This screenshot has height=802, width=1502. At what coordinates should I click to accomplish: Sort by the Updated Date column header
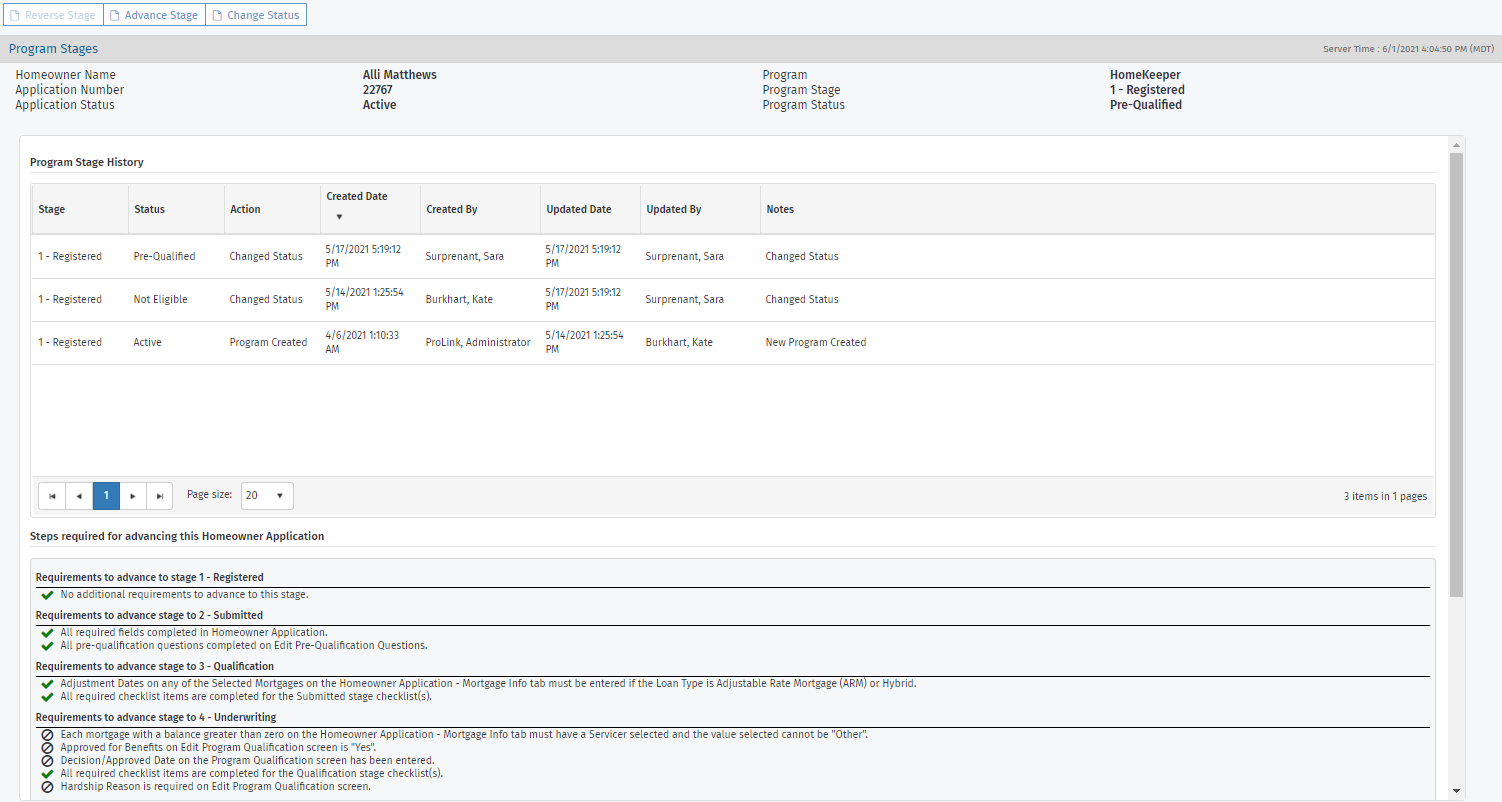(x=579, y=209)
